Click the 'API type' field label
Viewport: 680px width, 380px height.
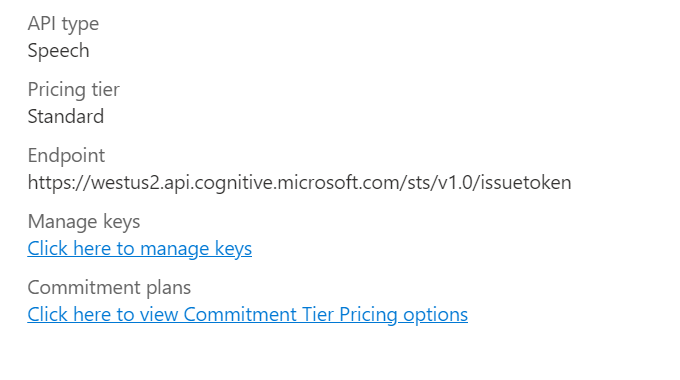click(x=63, y=24)
